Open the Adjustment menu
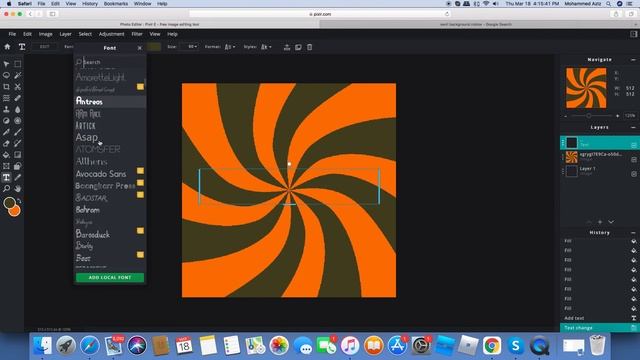The image size is (640, 360). pyautogui.click(x=111, y=34)
